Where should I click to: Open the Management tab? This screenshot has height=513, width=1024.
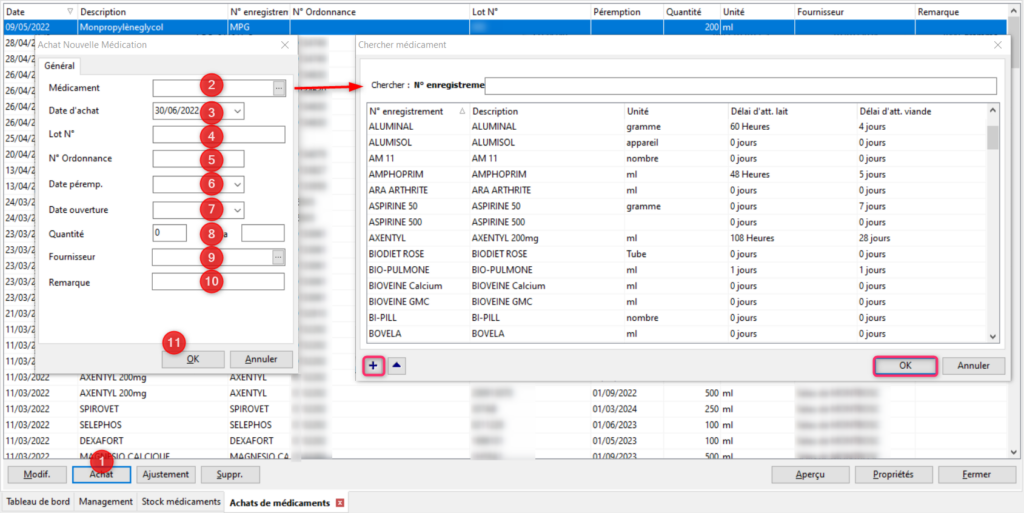pyautogui.click(x=106, y=502)
